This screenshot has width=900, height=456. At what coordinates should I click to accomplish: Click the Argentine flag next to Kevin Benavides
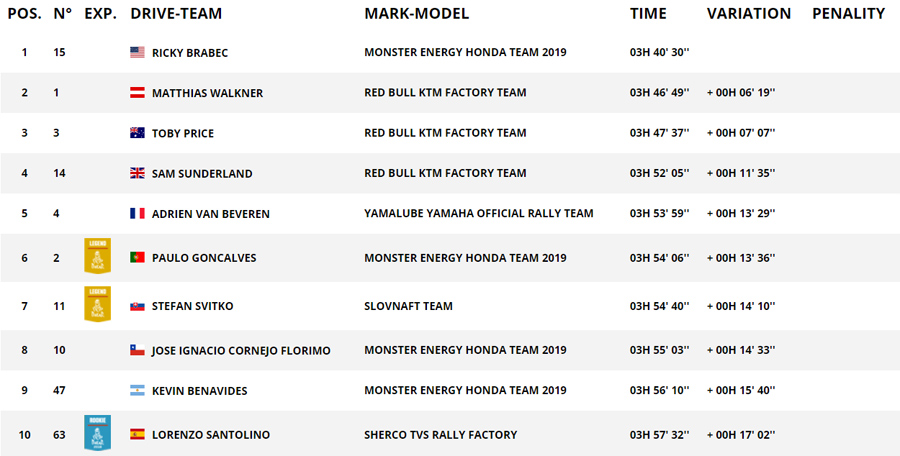pos(138,390)
